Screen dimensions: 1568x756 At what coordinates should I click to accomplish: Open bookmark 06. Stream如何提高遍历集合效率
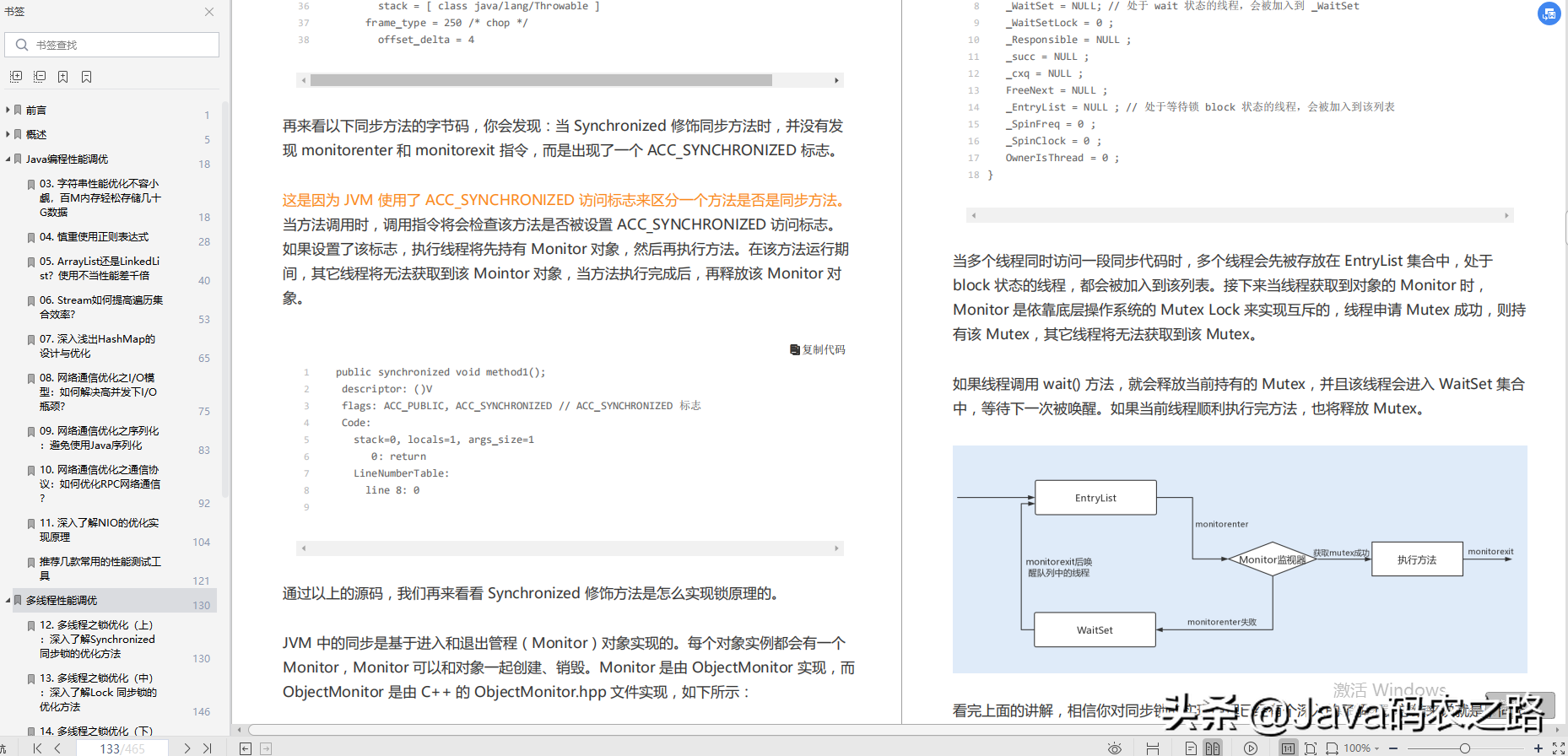[101, 307]
